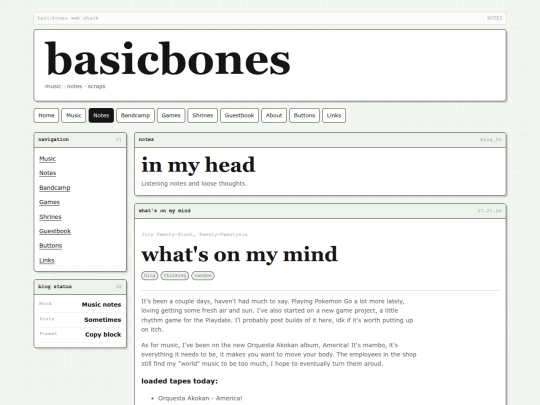Click the '07.21.26' date in post header
Image resolution: width=540 pixels, height=405 pixels.
(x=489, y=211)
